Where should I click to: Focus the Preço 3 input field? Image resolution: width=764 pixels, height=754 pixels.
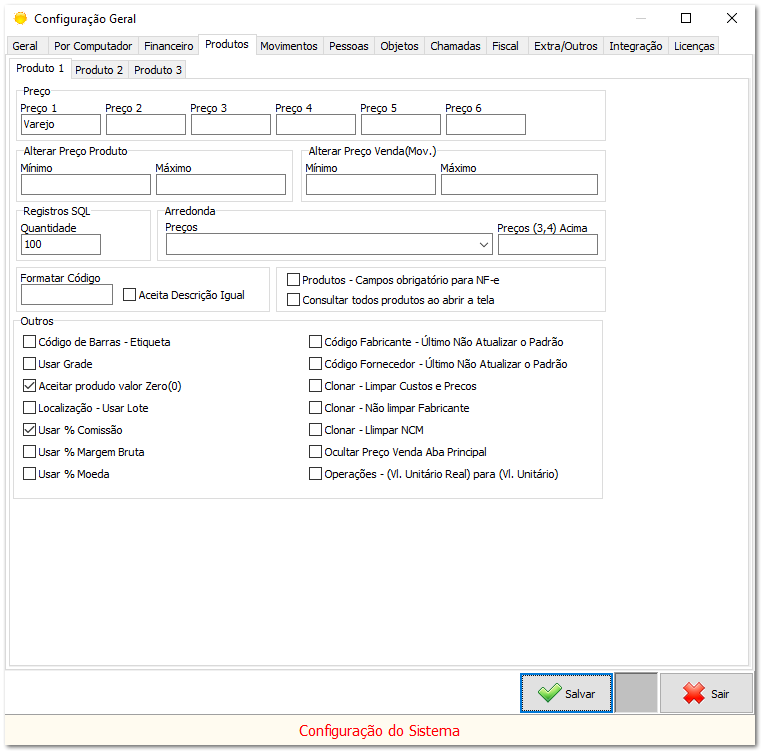click(230, 124)
